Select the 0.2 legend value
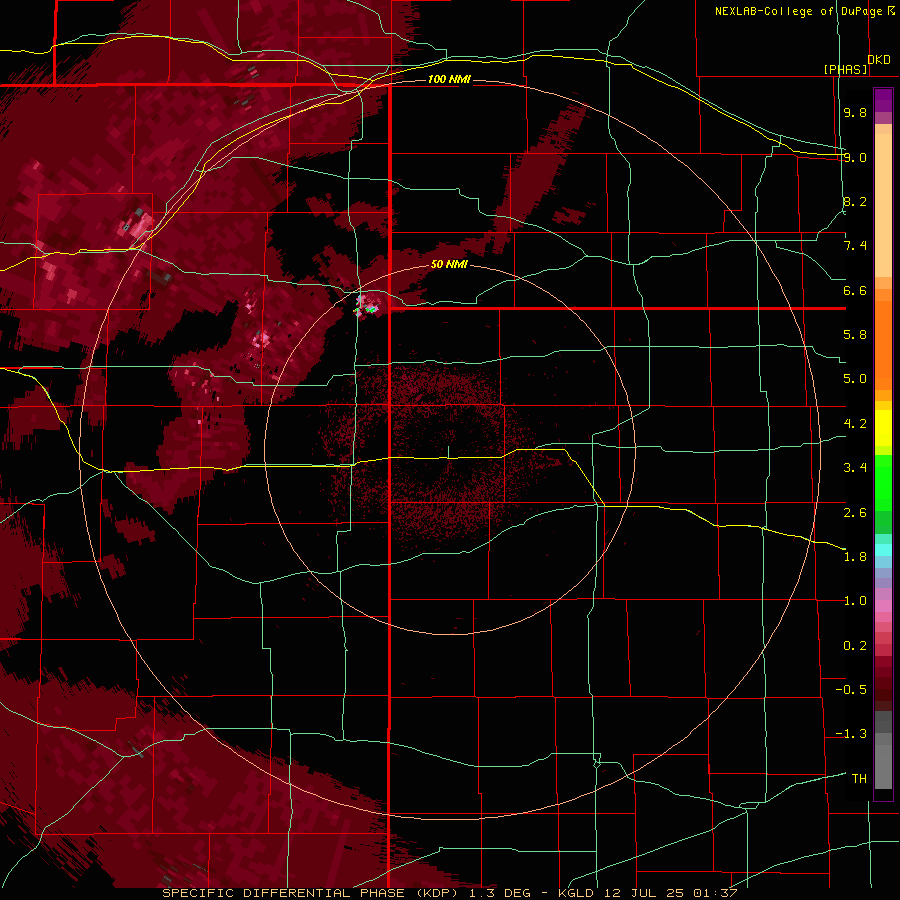 [x=855, y=646]
